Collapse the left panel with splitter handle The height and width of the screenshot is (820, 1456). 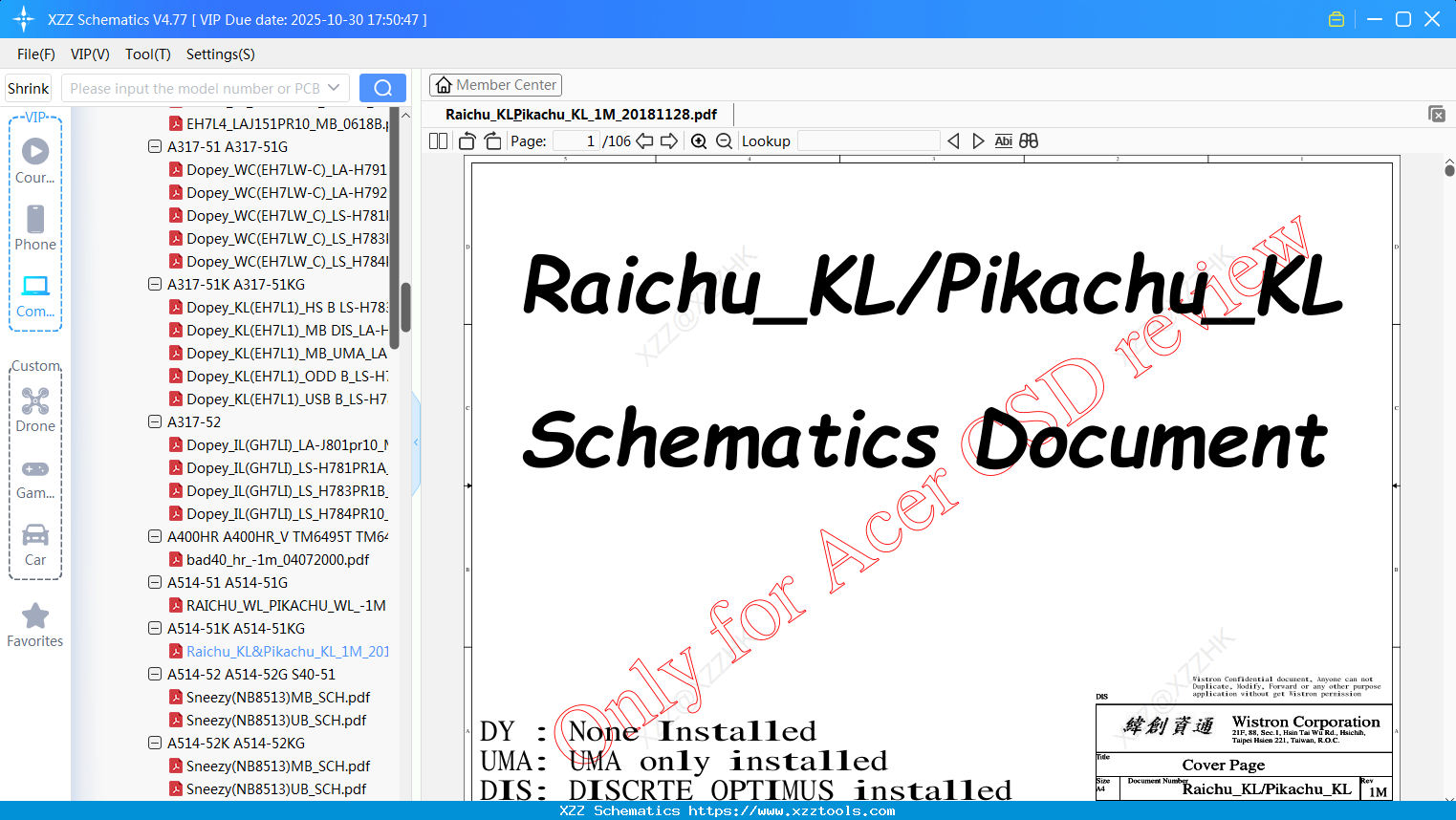click(x=416, y=442)
